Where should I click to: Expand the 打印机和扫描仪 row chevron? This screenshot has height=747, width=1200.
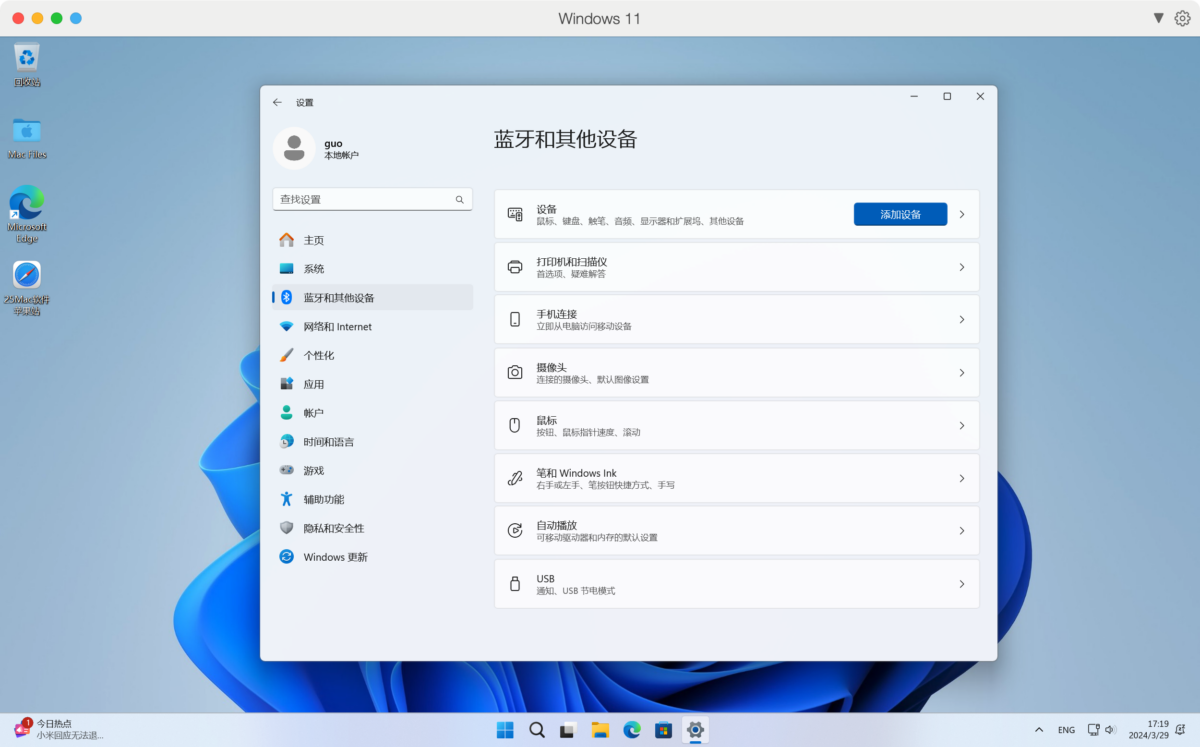962,267
